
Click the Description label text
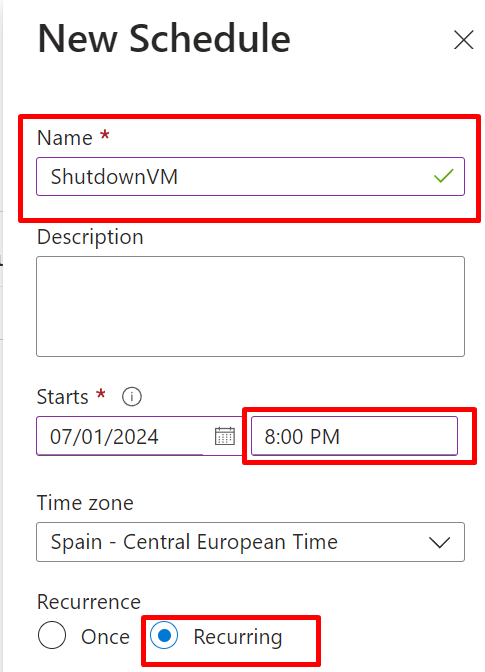[x=90, y=237]
